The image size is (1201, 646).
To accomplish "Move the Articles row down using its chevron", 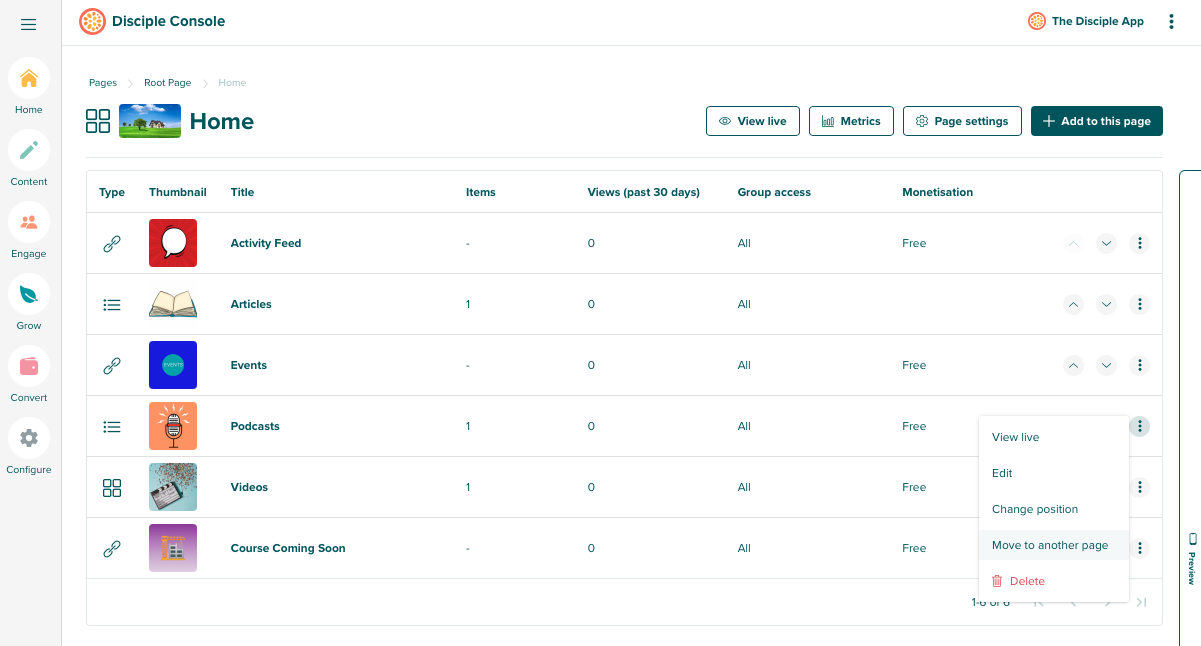I will [x=1106, y=304].
